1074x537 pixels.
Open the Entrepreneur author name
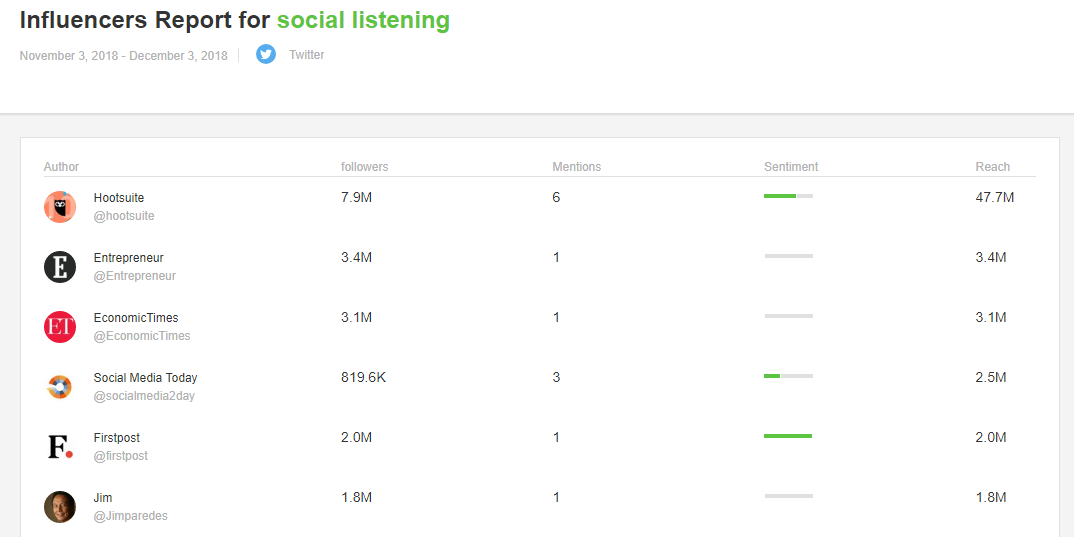[129, 258]
